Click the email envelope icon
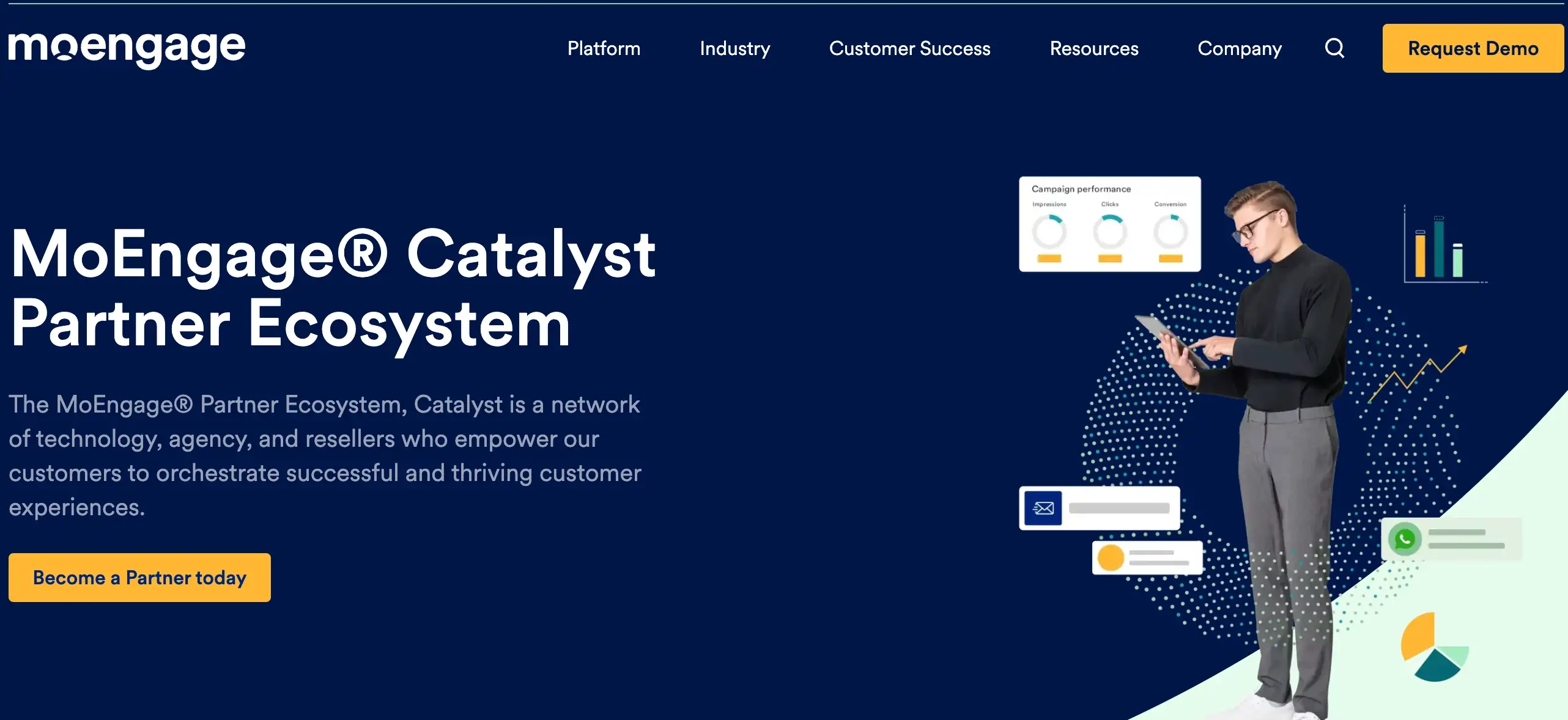The image size is (1568, 720). pyautogui.click(x=1043, y=508)
